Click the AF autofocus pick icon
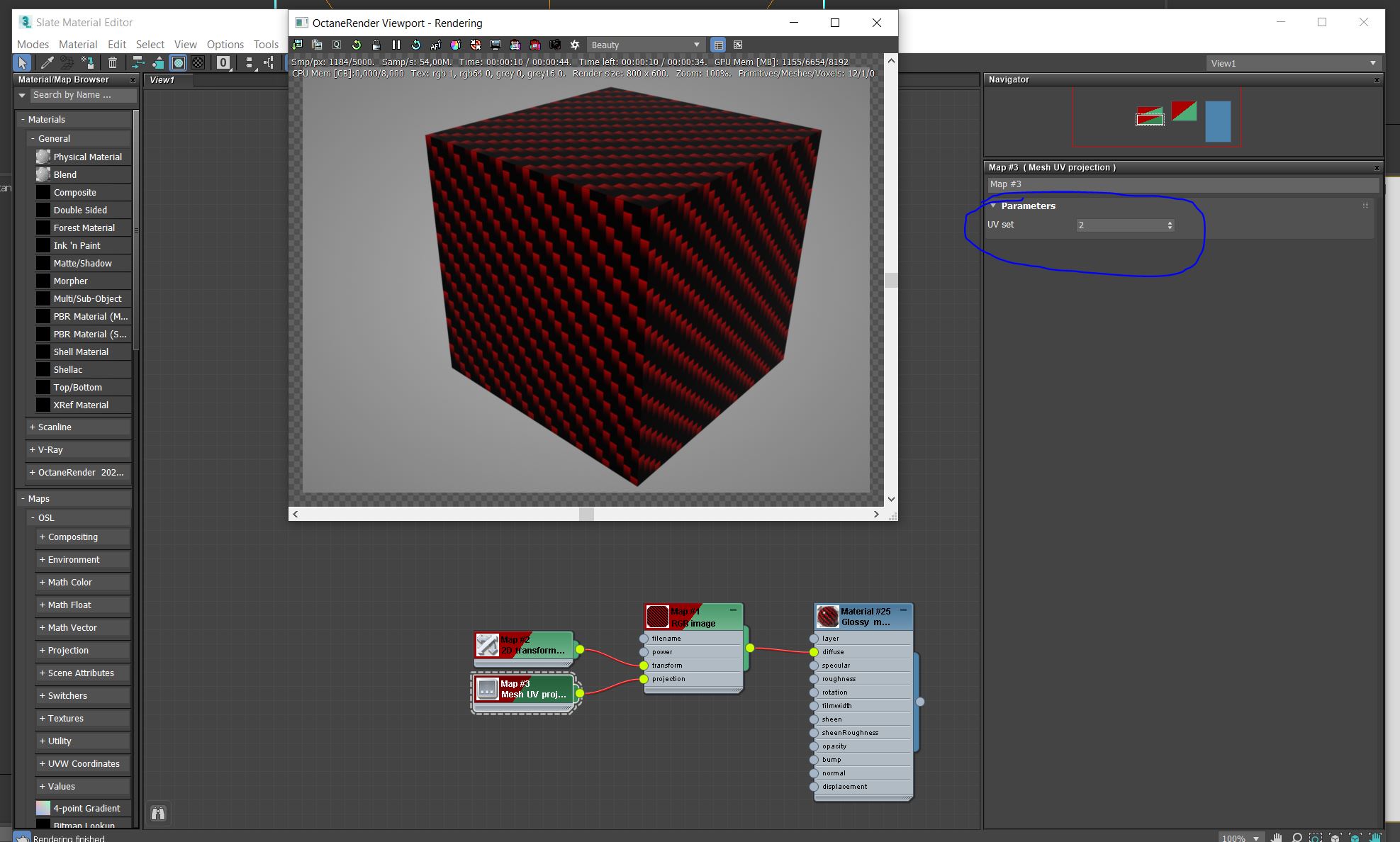 (436, 45)
